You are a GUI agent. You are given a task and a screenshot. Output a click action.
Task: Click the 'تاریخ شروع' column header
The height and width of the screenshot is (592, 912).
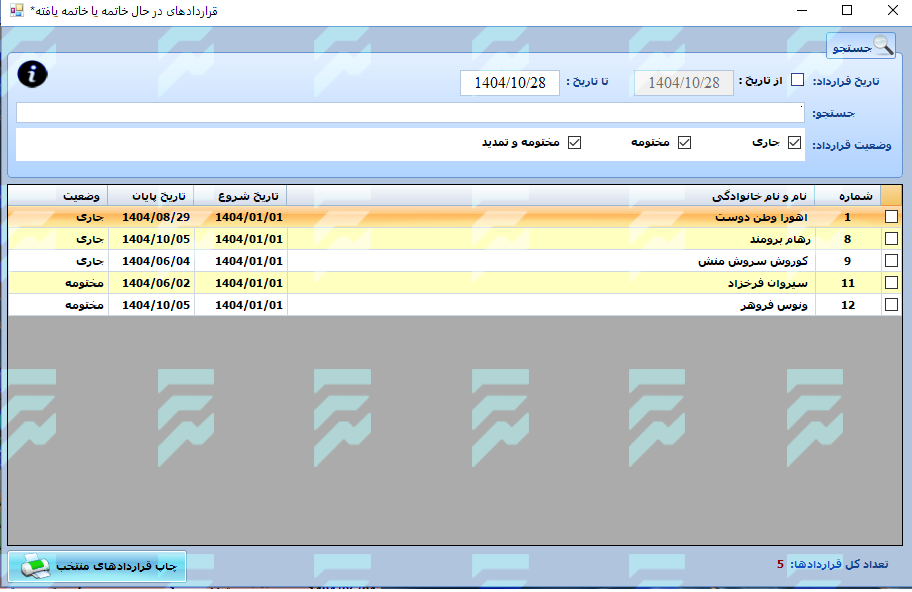(240, 195)
